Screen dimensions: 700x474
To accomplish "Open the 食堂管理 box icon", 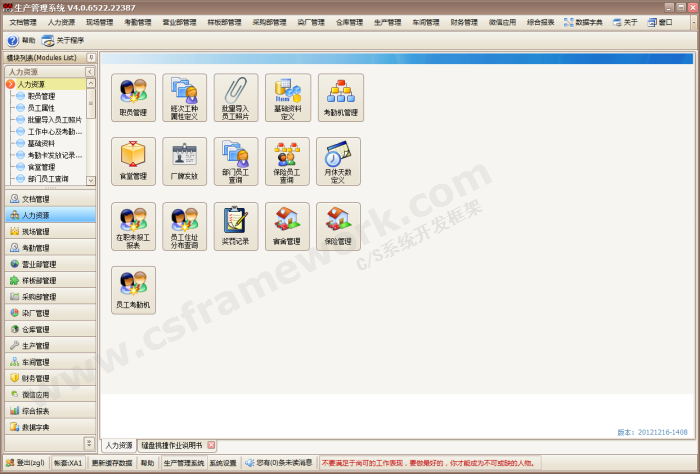I will 133,161.
